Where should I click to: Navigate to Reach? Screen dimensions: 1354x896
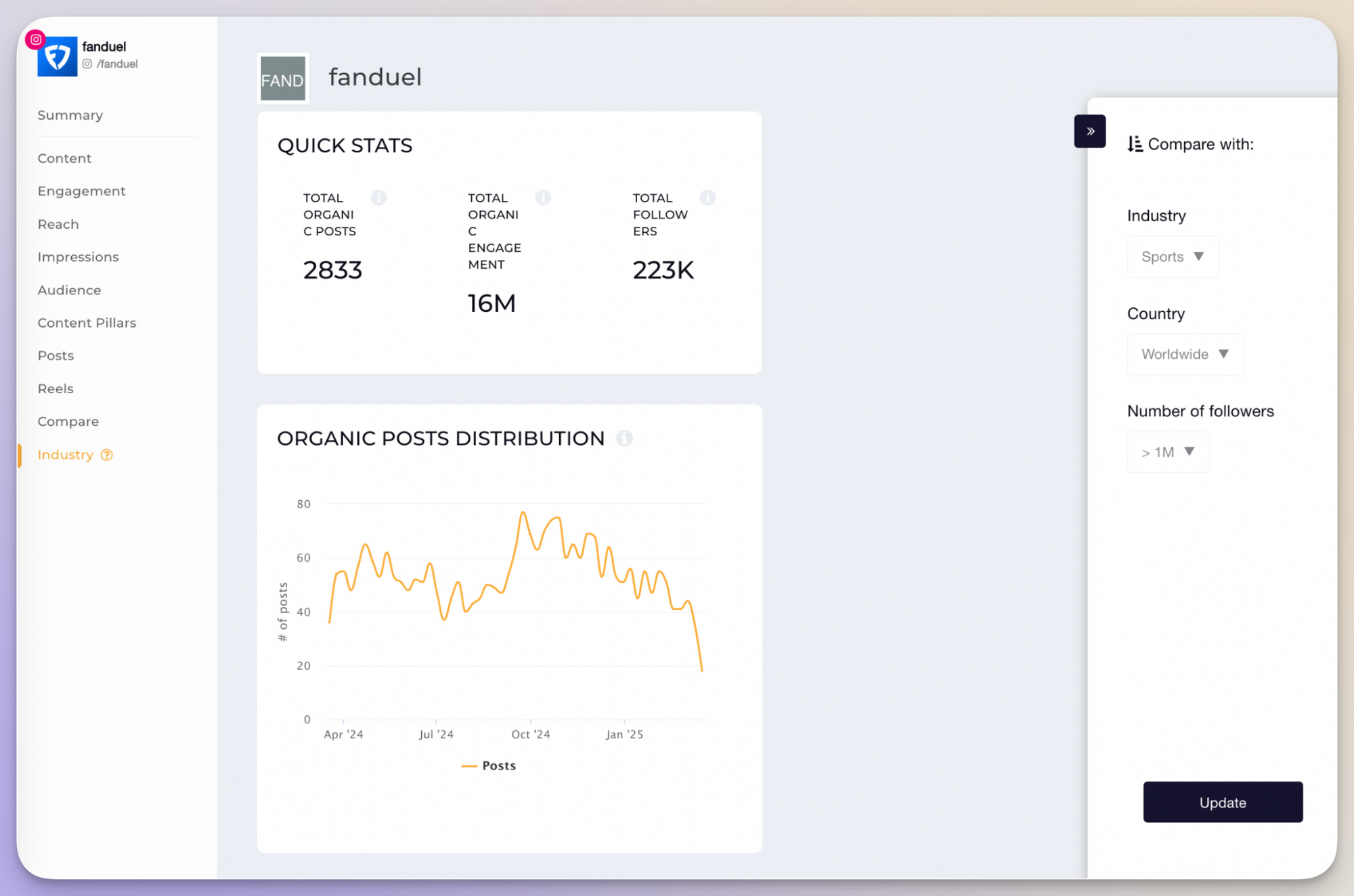[x=58, y=224]
